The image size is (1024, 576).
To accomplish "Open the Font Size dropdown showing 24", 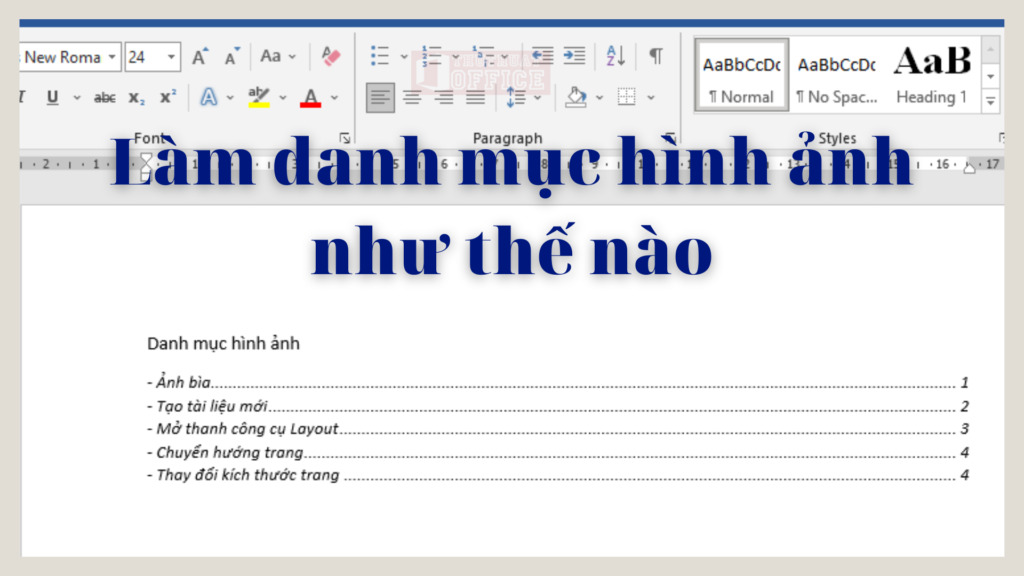I will pos(171,56).
